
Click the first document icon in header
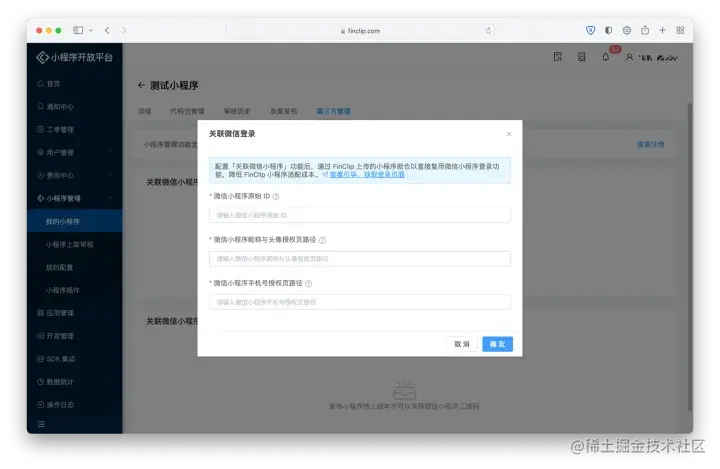point(557,57)
